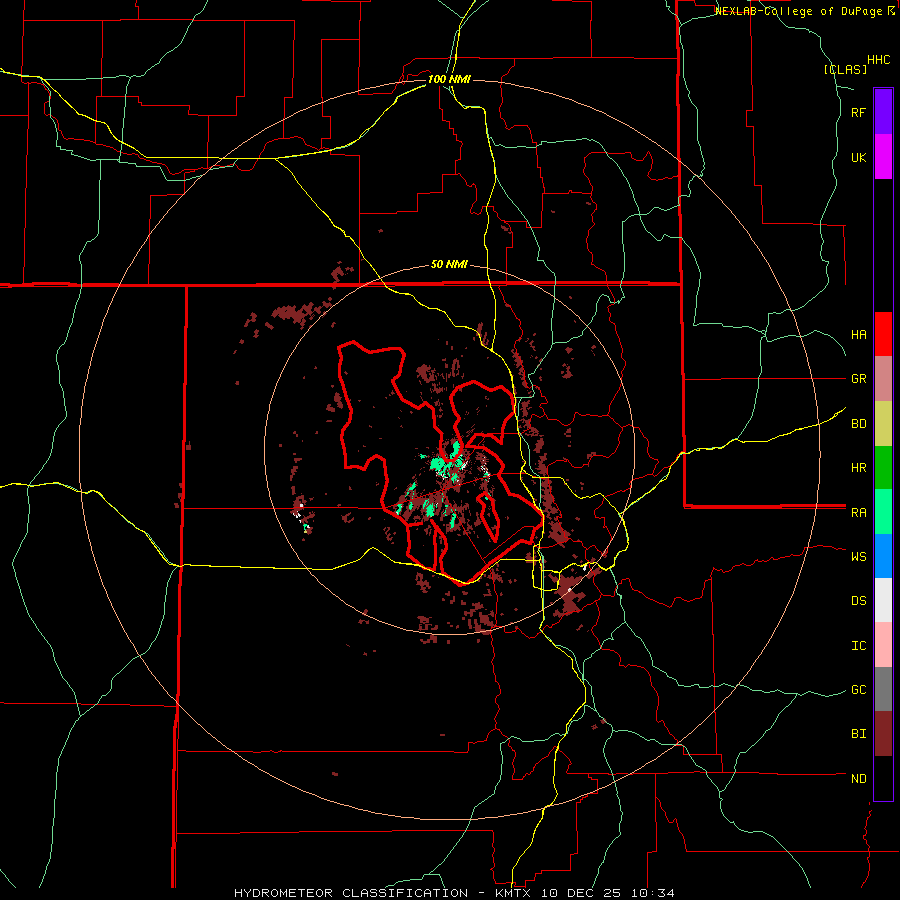This screenshot has height=900, width=900.
Task: Click the BD legend label
Action: (x=858, y=424)
